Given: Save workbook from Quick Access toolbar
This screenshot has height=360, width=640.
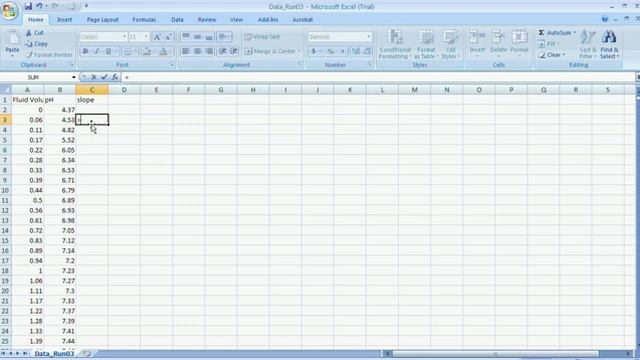Looking at the screenshot, I should [28, 6].
